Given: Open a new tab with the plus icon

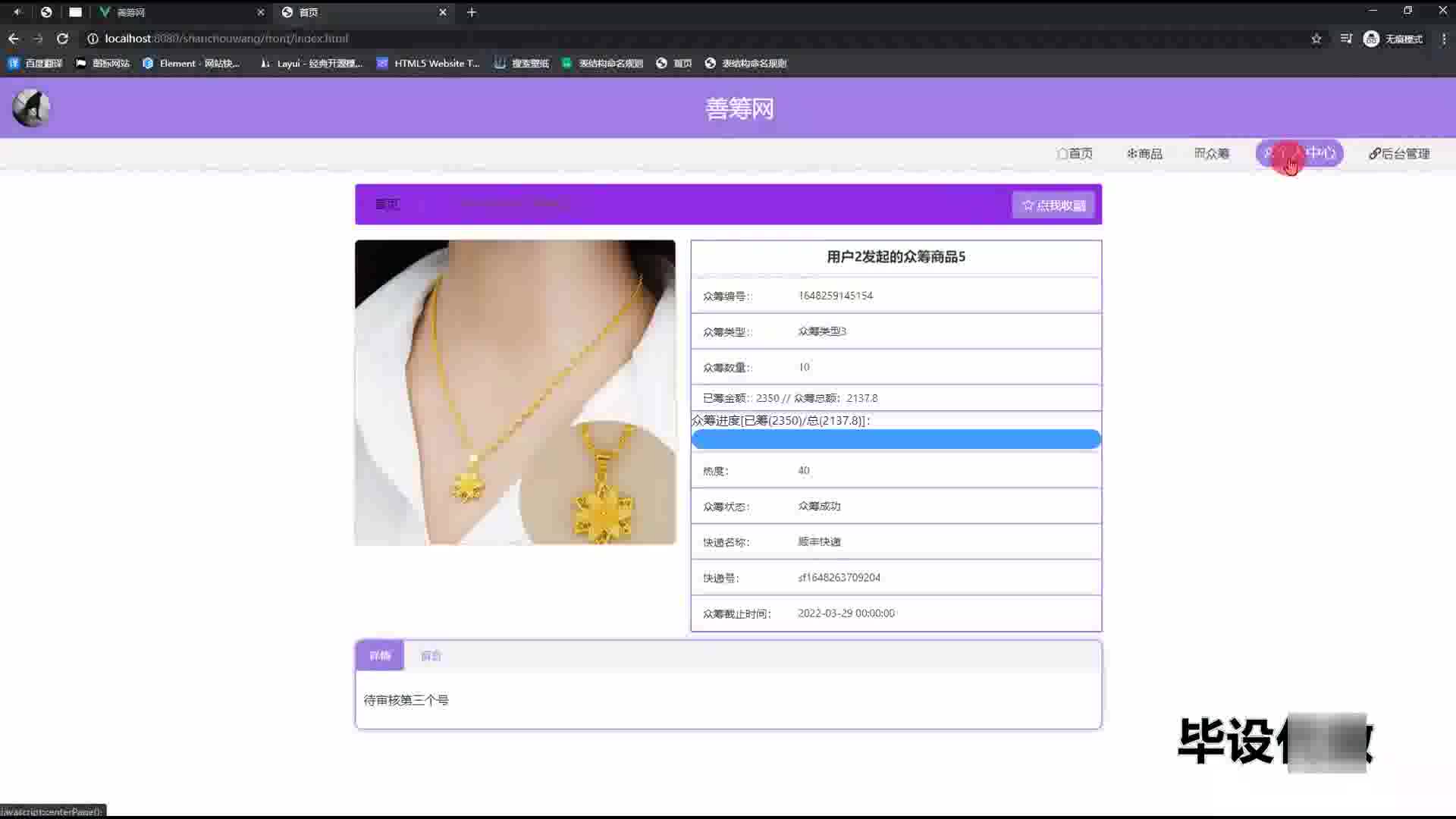Looking at the screenshot, I should coord(471,12).
